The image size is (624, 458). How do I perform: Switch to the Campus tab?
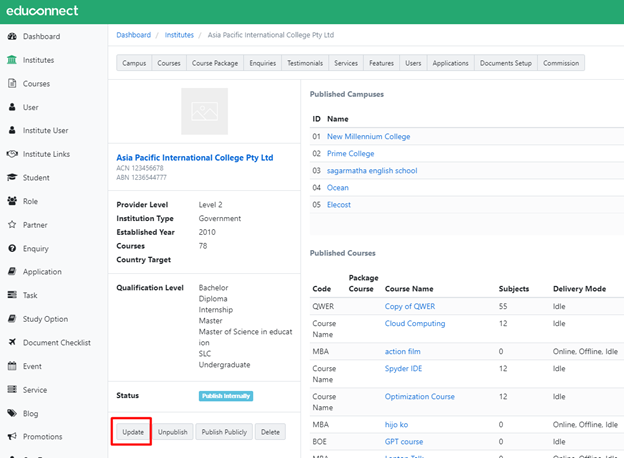click(134, 63)
